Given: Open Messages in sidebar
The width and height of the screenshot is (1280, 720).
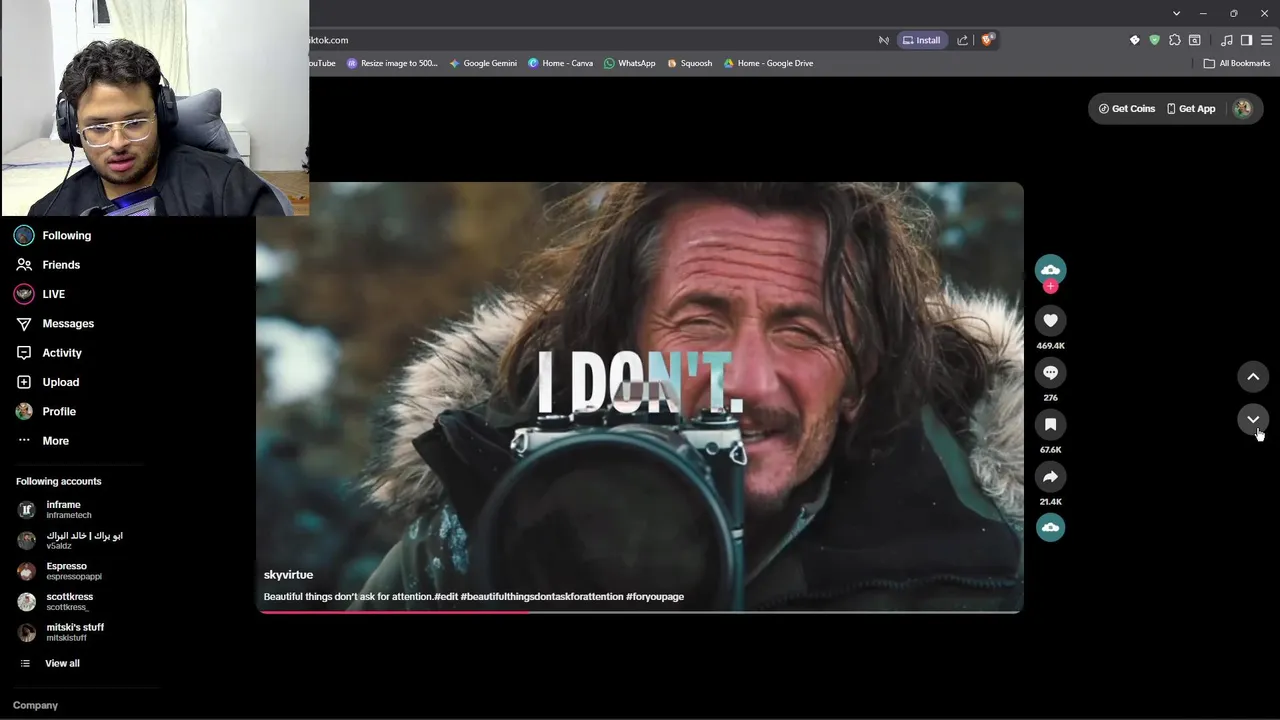Looking at the screenshot, I should [54, 323].
